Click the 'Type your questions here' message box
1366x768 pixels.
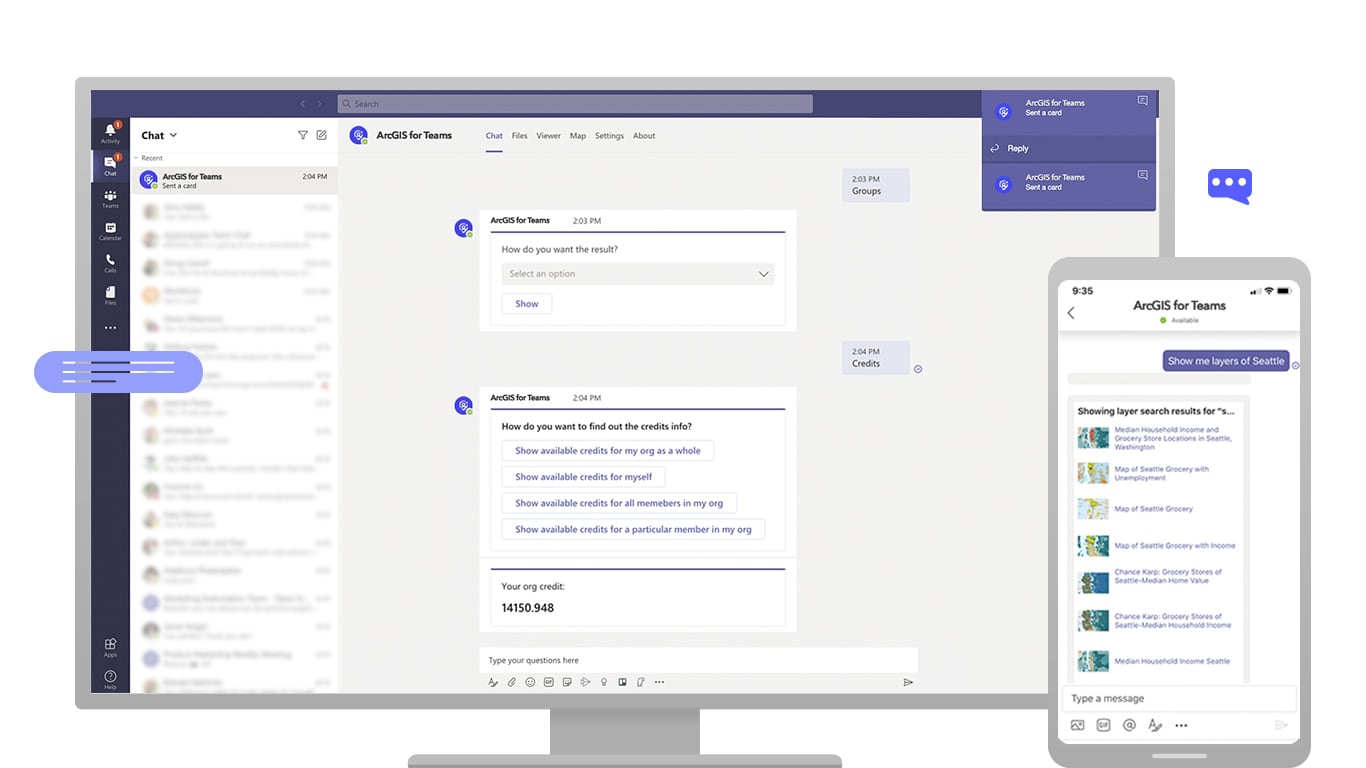698,660
